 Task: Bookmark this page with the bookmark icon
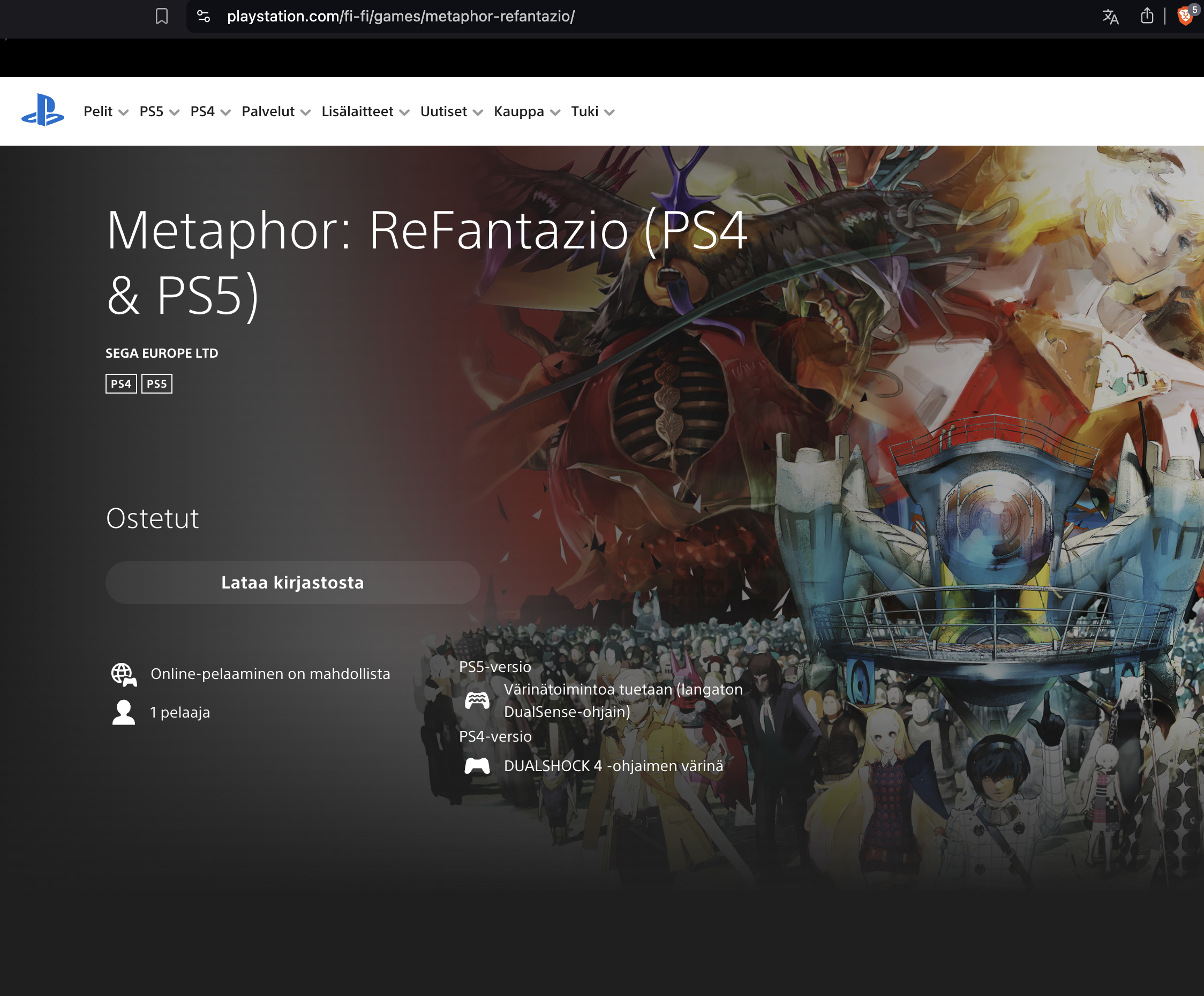point(162,16)
